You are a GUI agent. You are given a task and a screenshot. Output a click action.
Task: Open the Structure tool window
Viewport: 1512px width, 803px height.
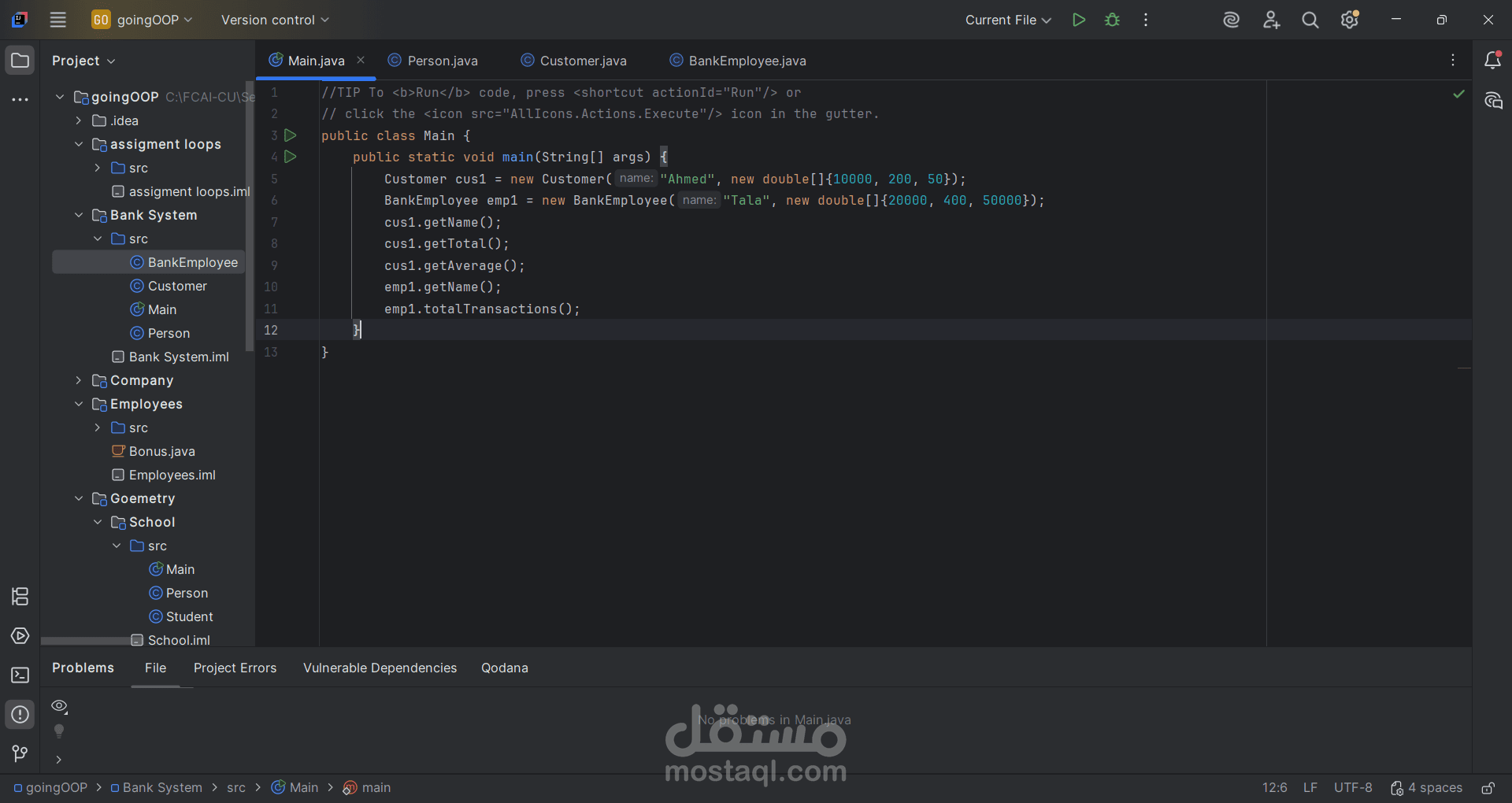20,597
